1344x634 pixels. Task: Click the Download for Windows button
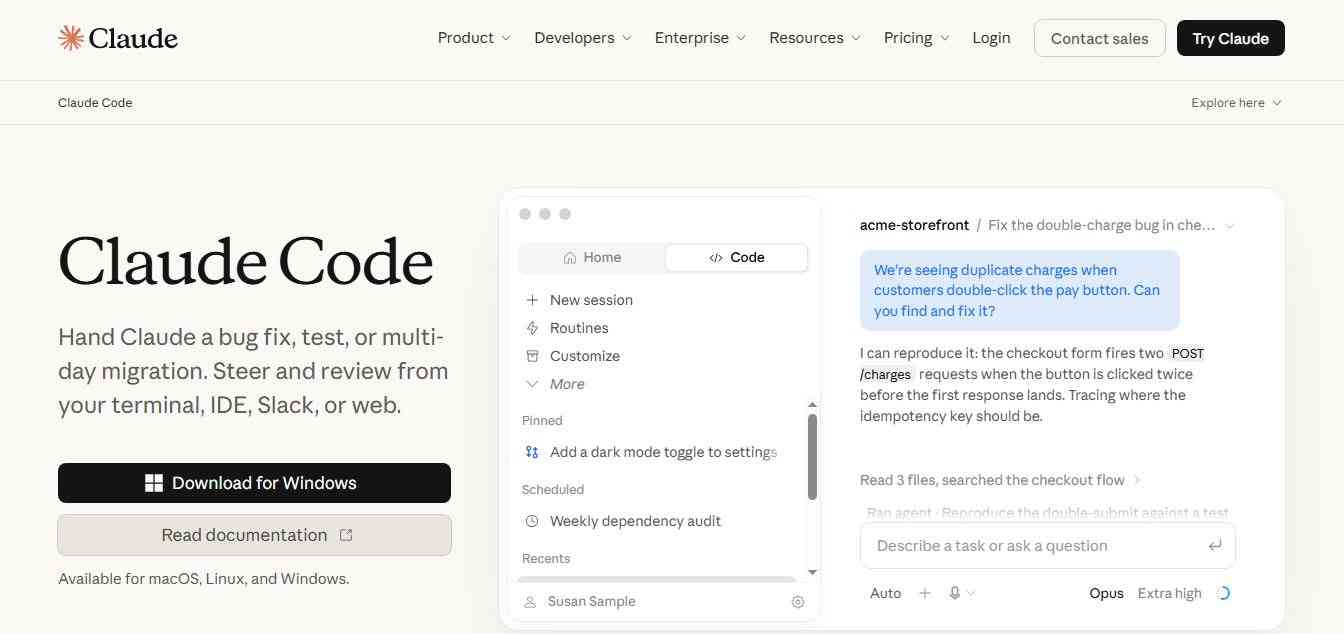254,483
